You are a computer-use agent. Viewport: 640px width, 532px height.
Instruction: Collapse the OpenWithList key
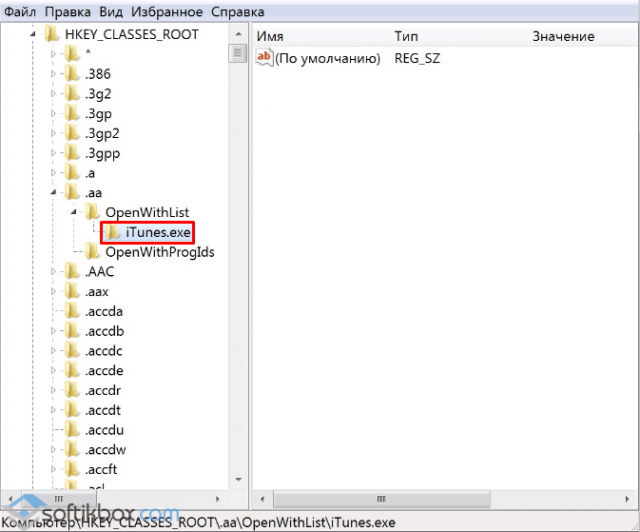point(73,212)
